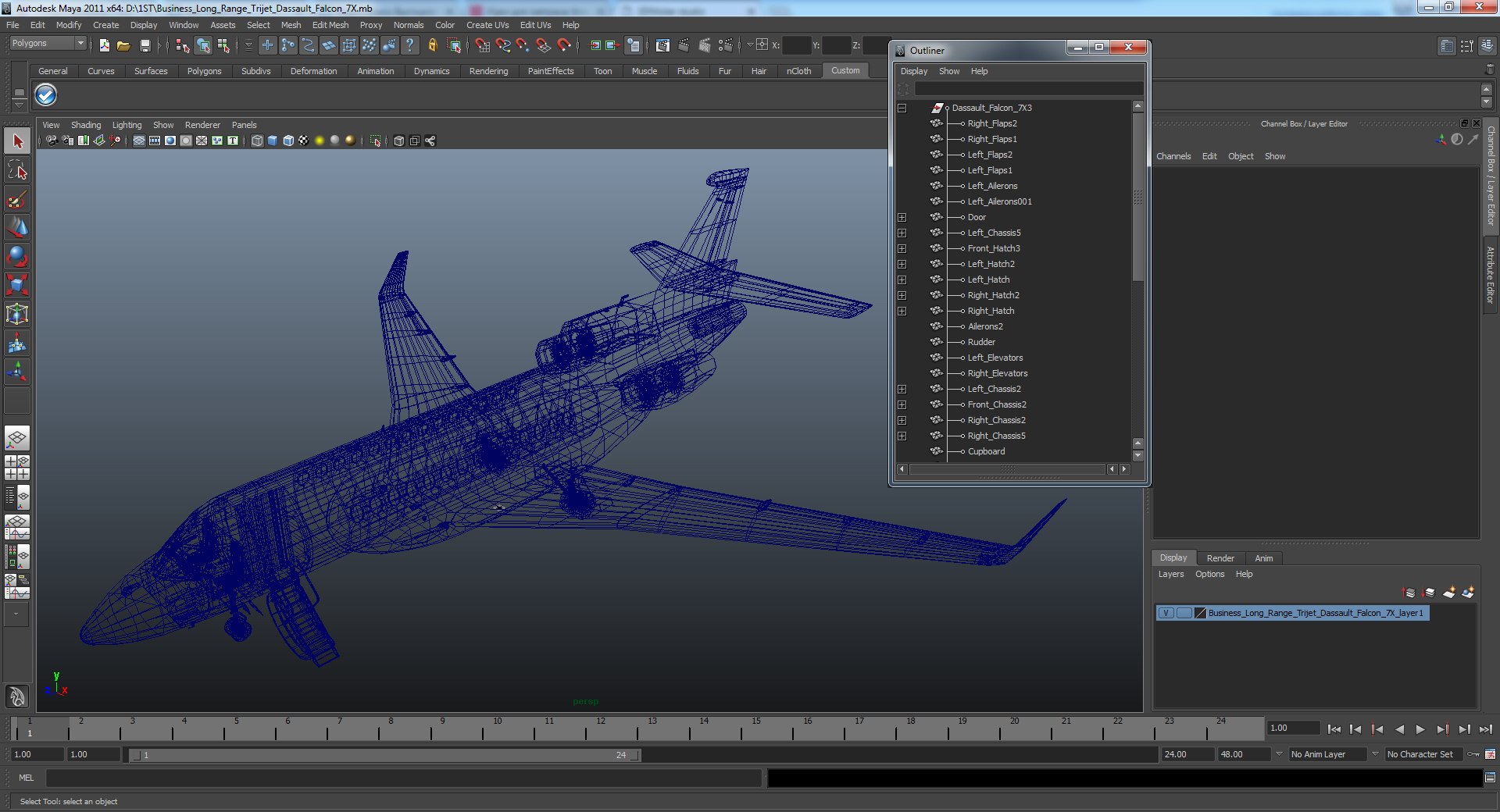Click the range slider bar at 24
This screenshot has width=1500, height=812.
[x=621, y=755]
